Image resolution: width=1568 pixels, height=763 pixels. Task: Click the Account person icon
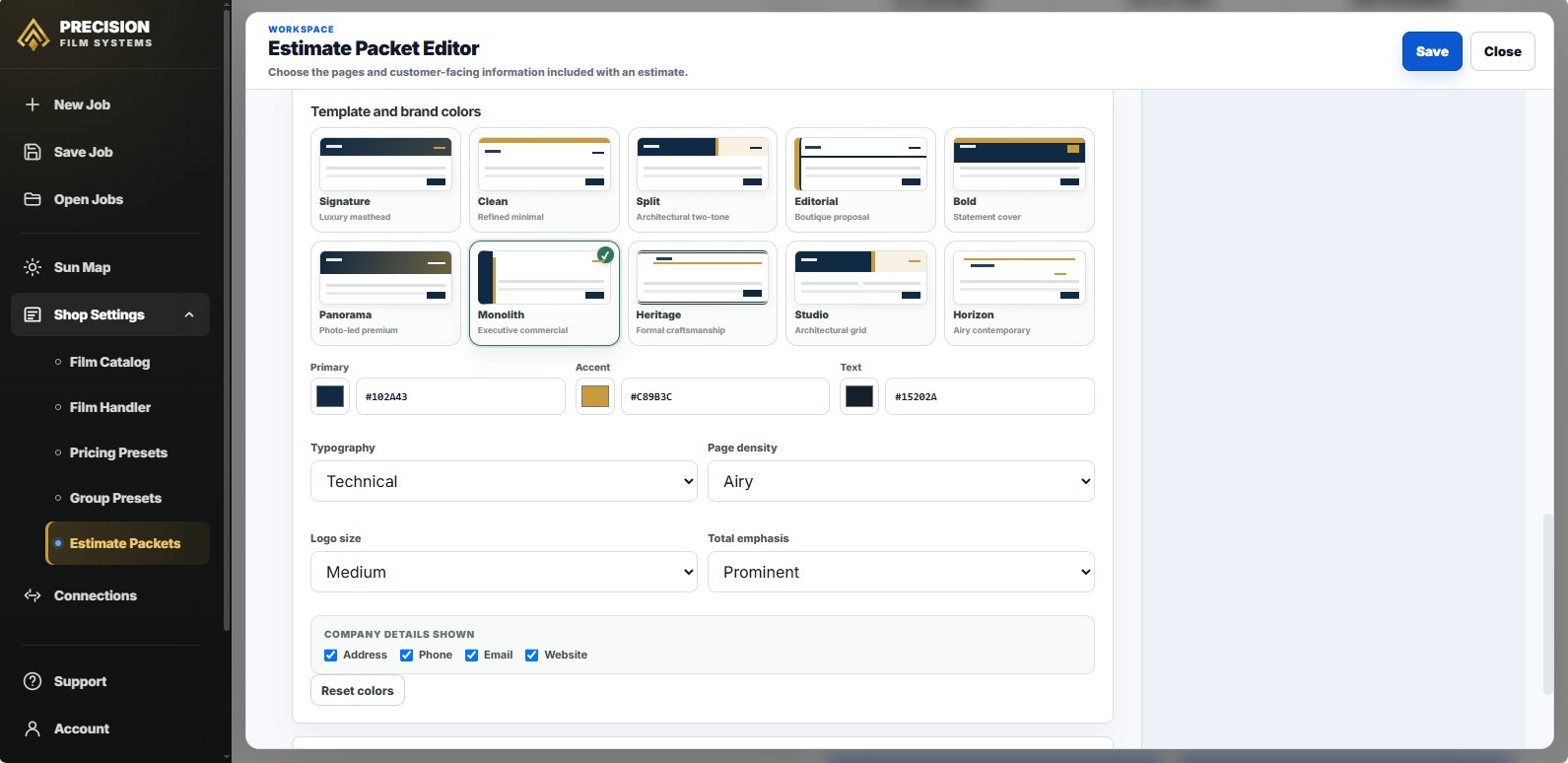click(x=33, y=728)
